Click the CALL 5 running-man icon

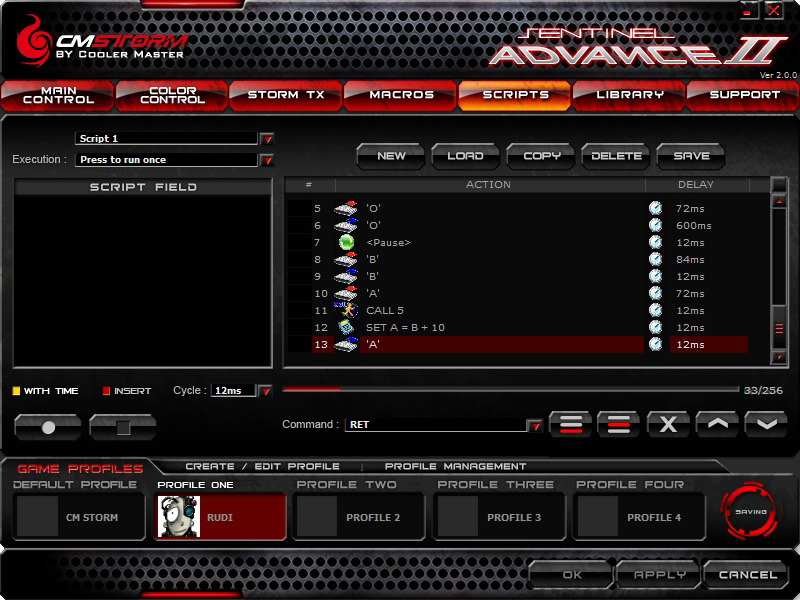coord(346,310)
